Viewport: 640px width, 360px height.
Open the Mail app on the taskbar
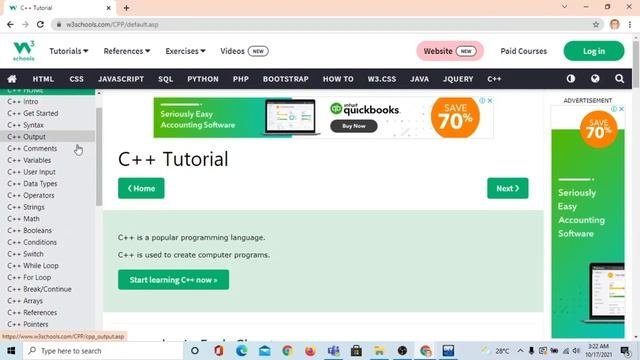[264, 351]
